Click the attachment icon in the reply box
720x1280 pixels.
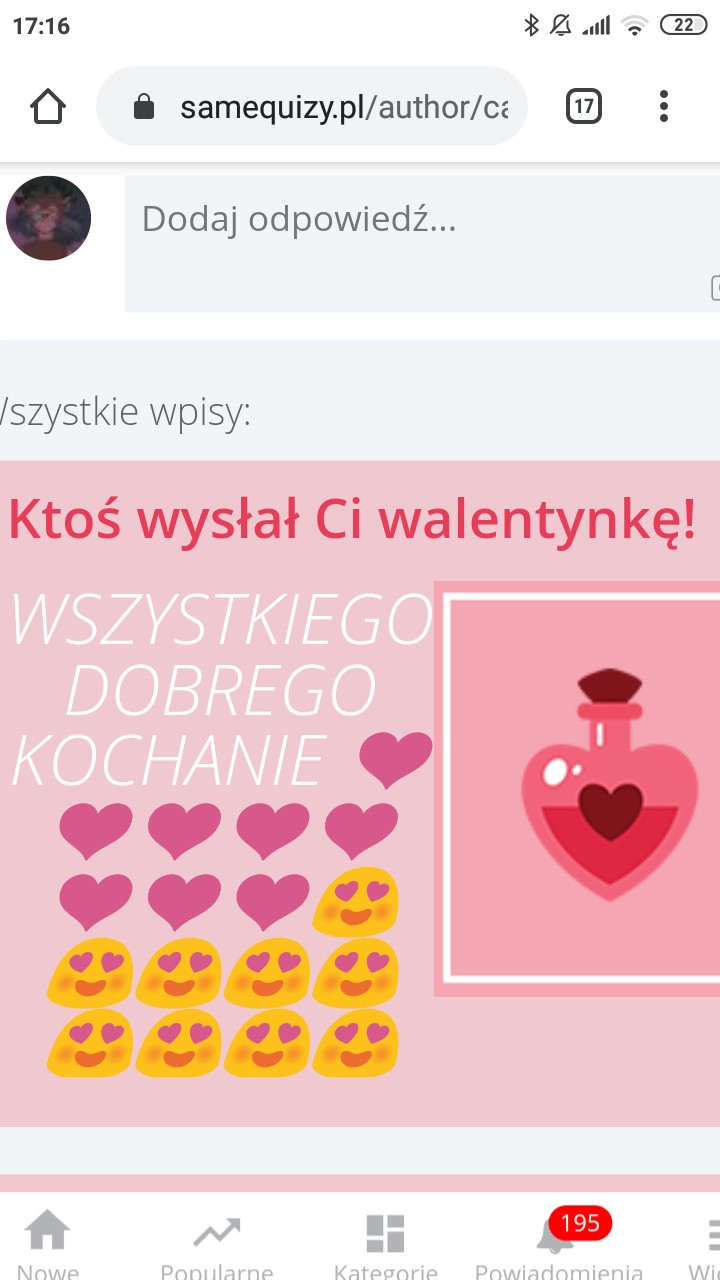tap(715, 288)
